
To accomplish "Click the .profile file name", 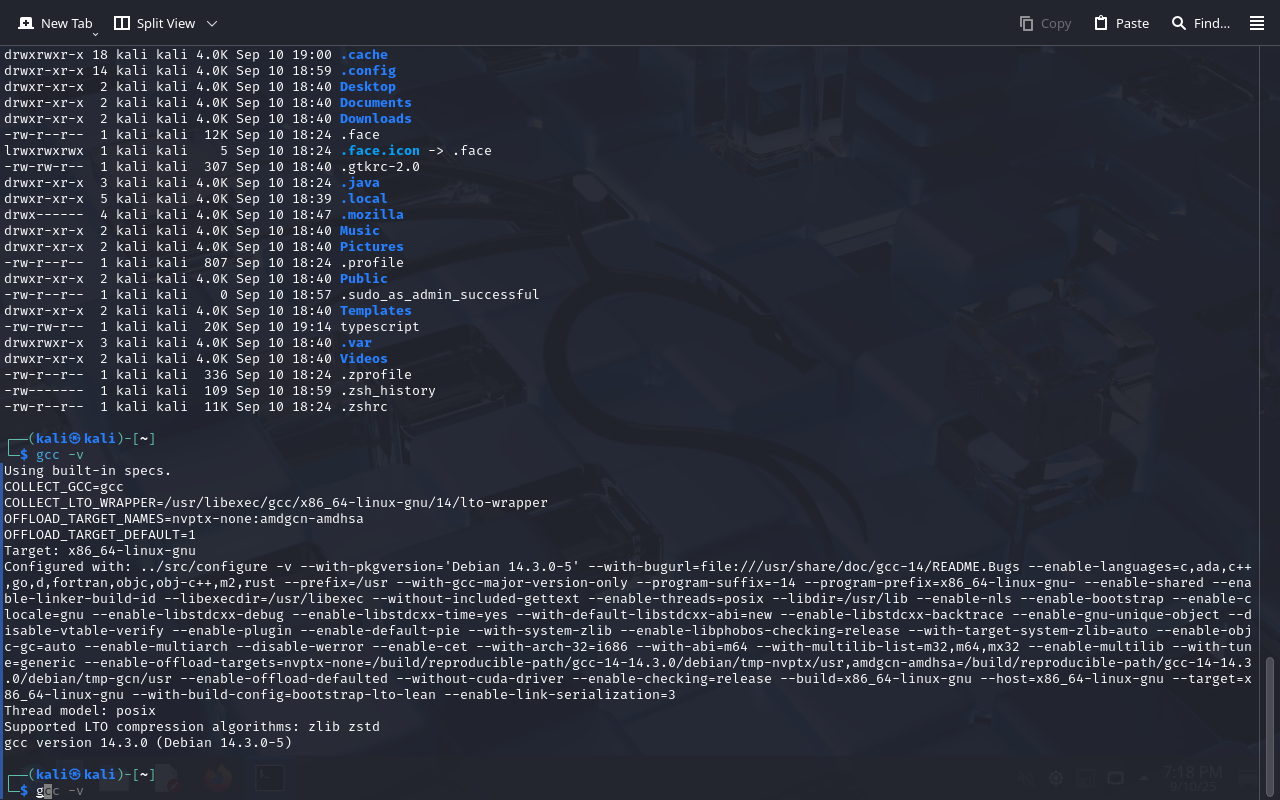I will [372, 263].
